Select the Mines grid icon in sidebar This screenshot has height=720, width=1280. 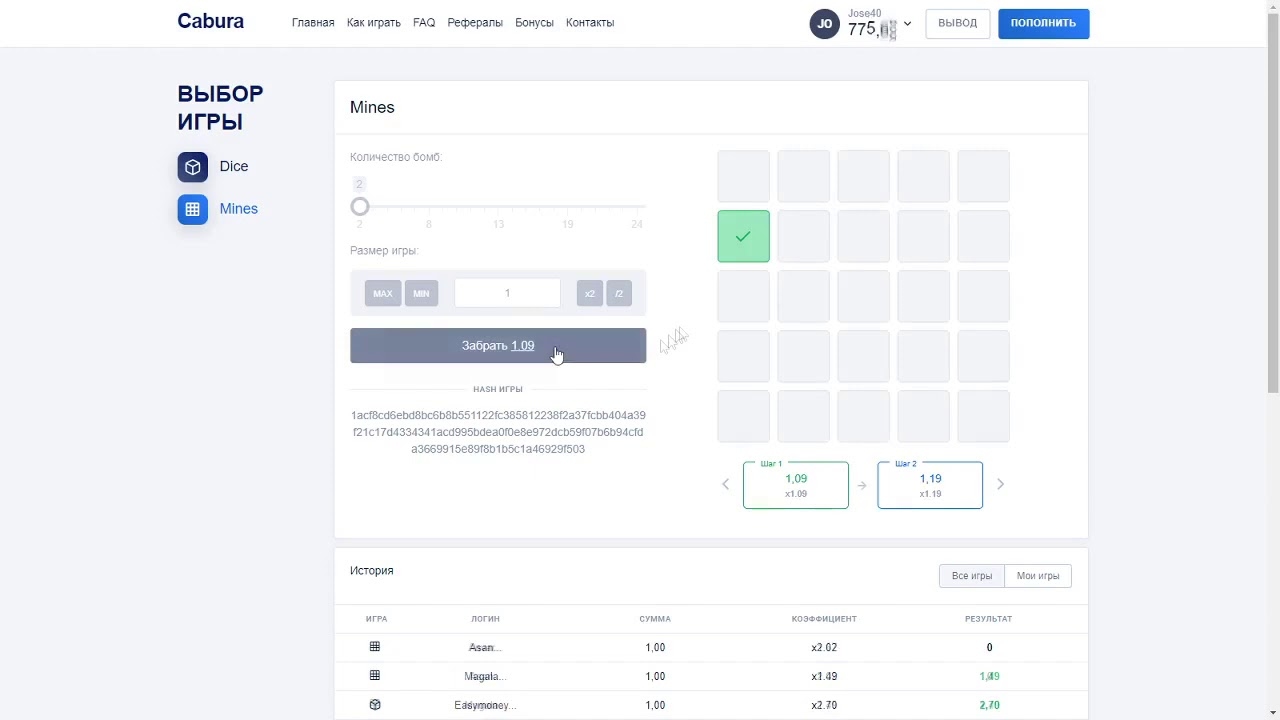click(193, 209)
